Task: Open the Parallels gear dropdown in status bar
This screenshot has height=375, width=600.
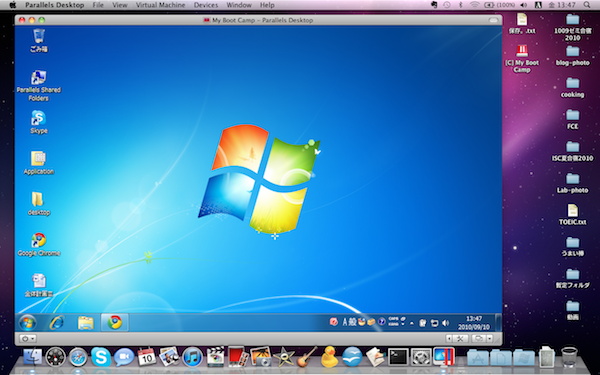Action: 28,339
